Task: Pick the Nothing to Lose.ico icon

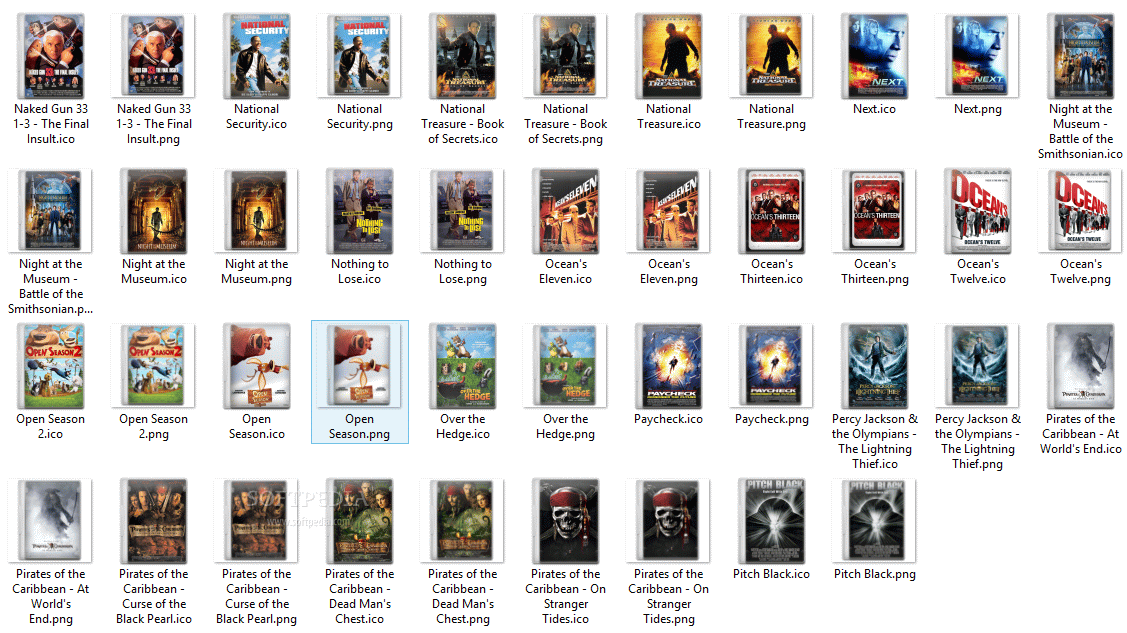Action: (359, 211)
